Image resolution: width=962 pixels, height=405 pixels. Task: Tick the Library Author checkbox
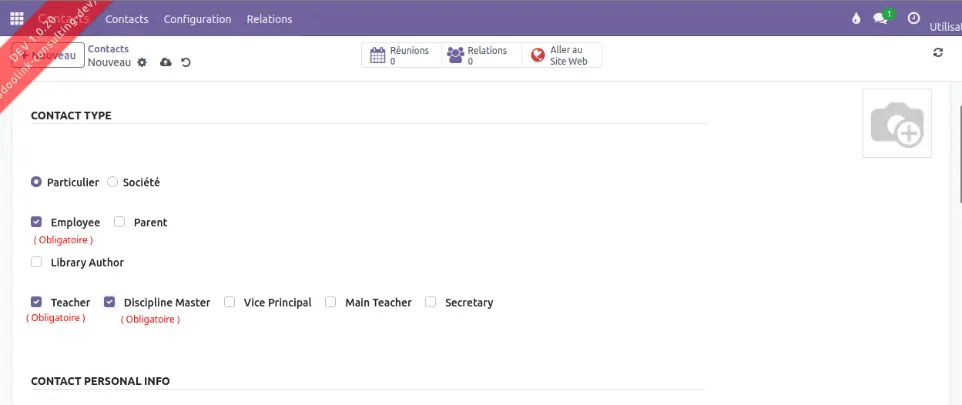(37, 262)
